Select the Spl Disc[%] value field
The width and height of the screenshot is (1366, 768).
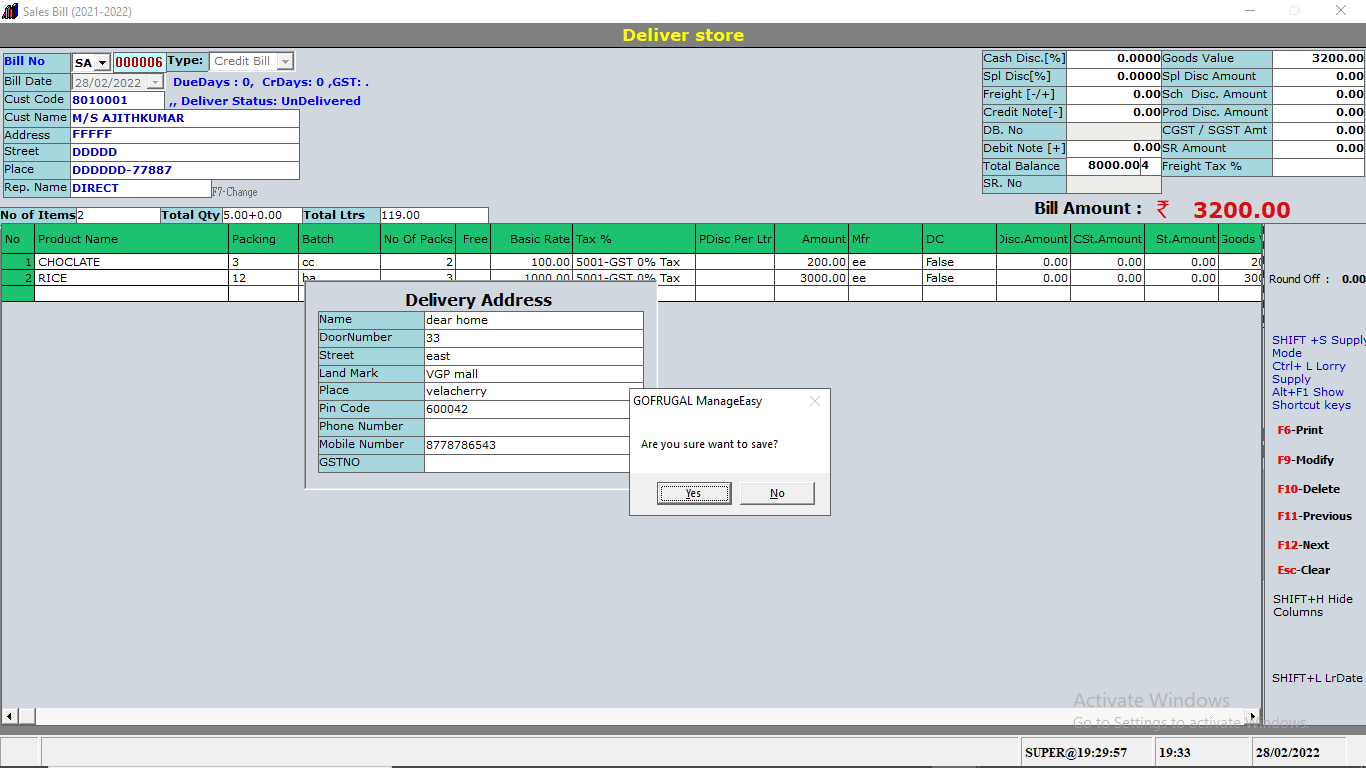(1114, 77)
